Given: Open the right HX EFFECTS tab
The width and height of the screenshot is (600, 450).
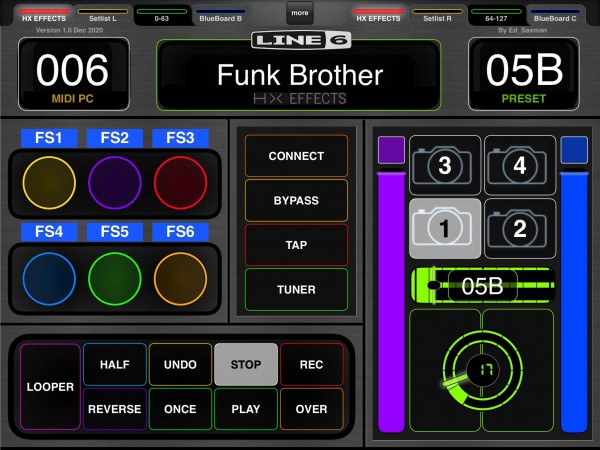Looking at the screenshot, I should pyautogui.click(x=378, y=15).
